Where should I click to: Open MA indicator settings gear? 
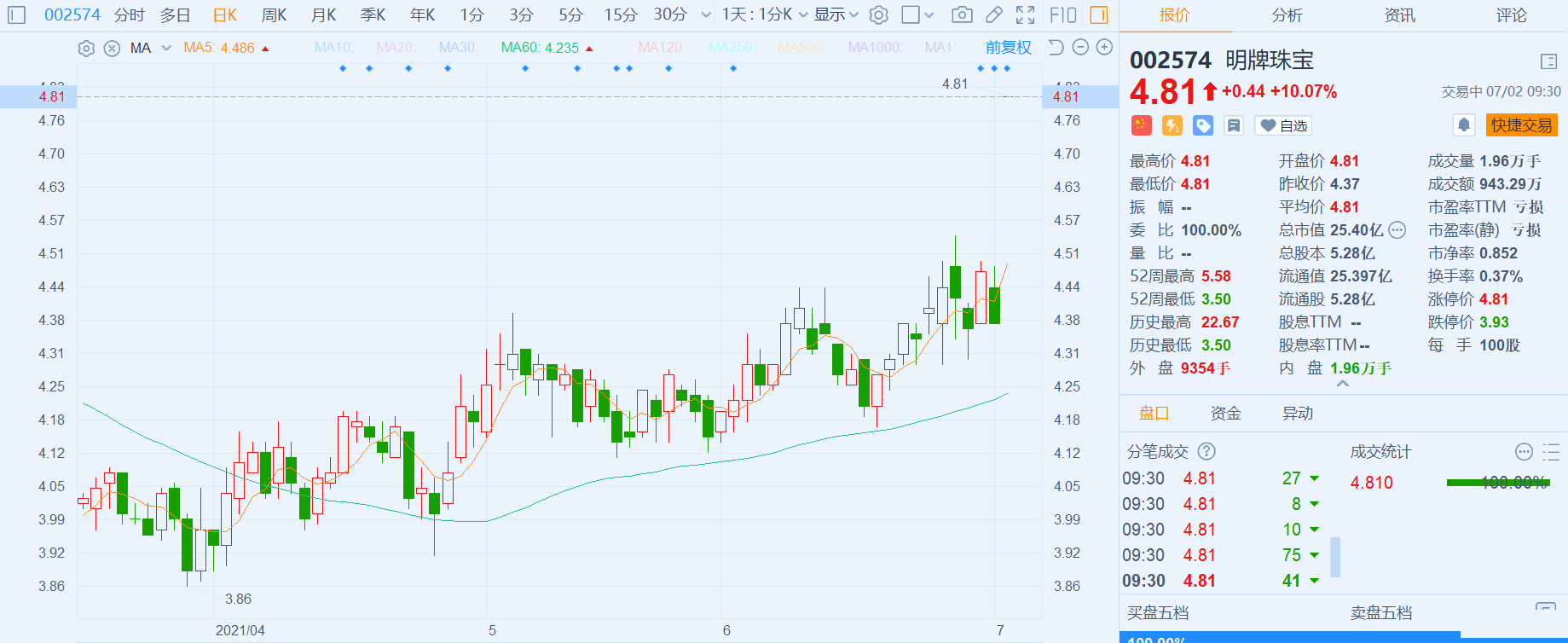click(x=86, y=49)
